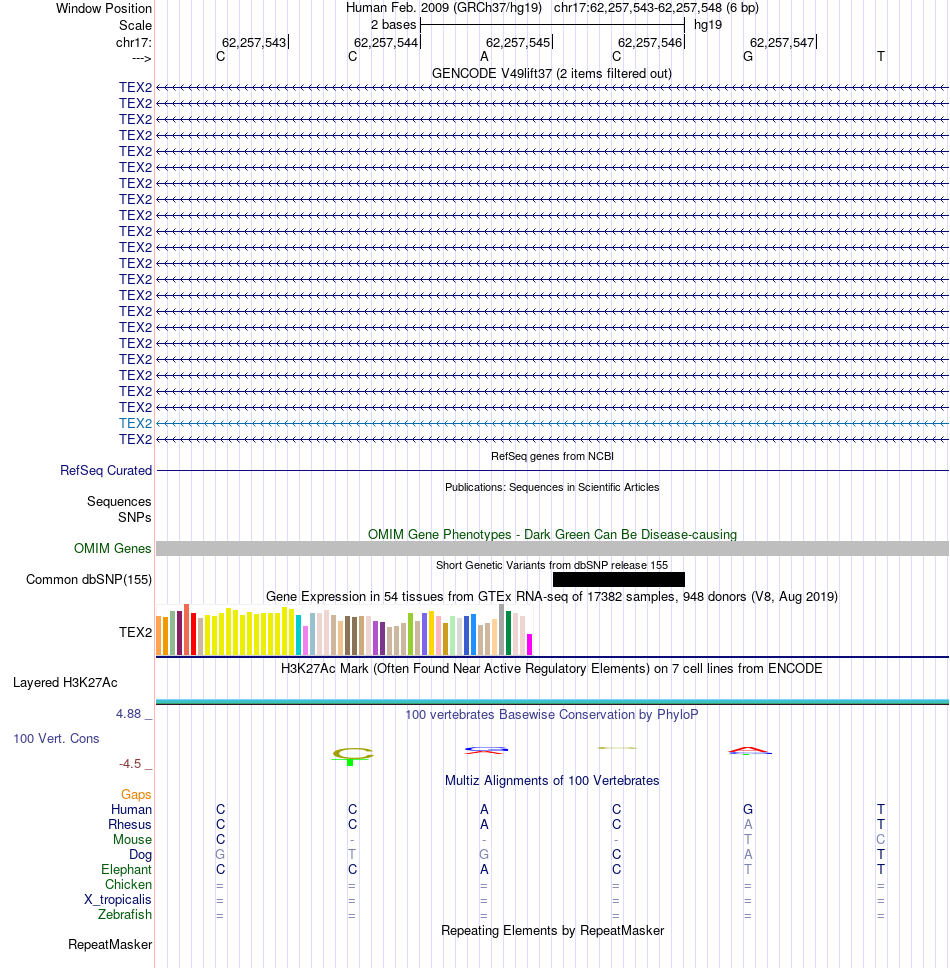The height and width of the screenshot is (968, 950).
Task: Click the Layered H3K27Ac track label
Action: 65,682
